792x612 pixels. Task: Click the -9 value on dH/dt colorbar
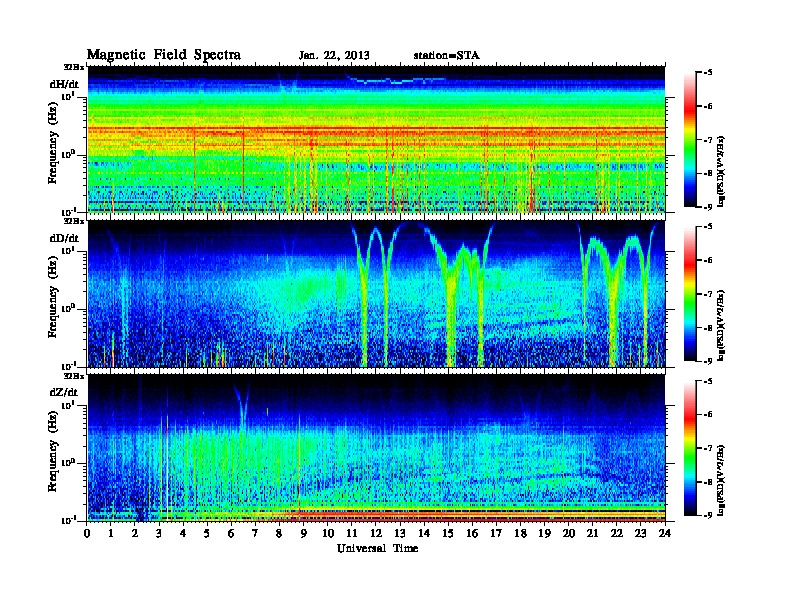point(708,207)
